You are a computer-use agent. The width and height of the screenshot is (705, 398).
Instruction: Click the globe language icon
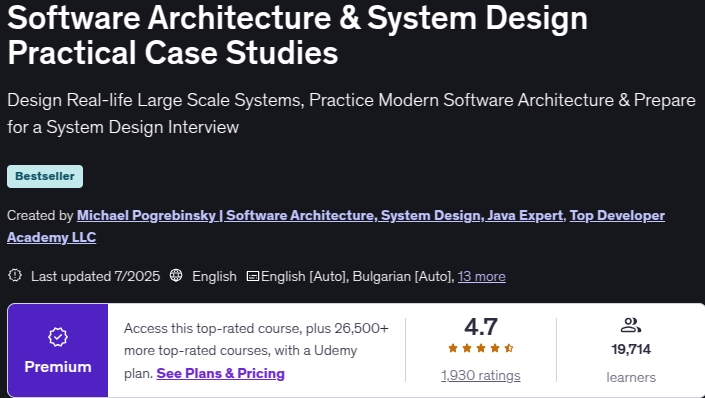176,275
